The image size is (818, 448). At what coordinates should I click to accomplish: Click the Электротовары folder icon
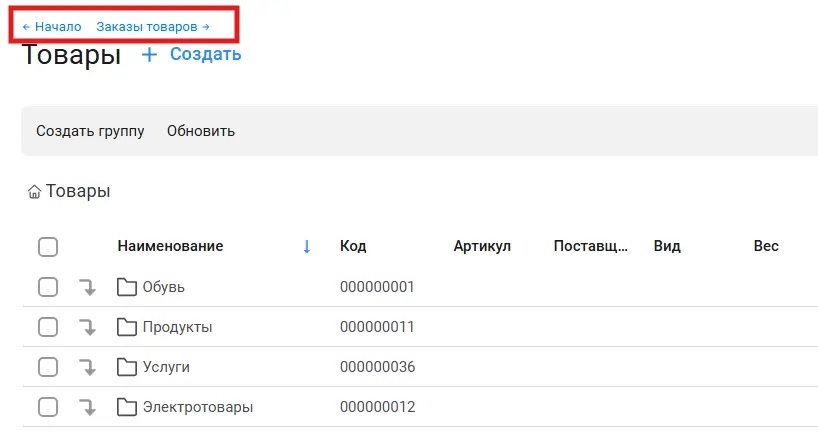point(127,407)
